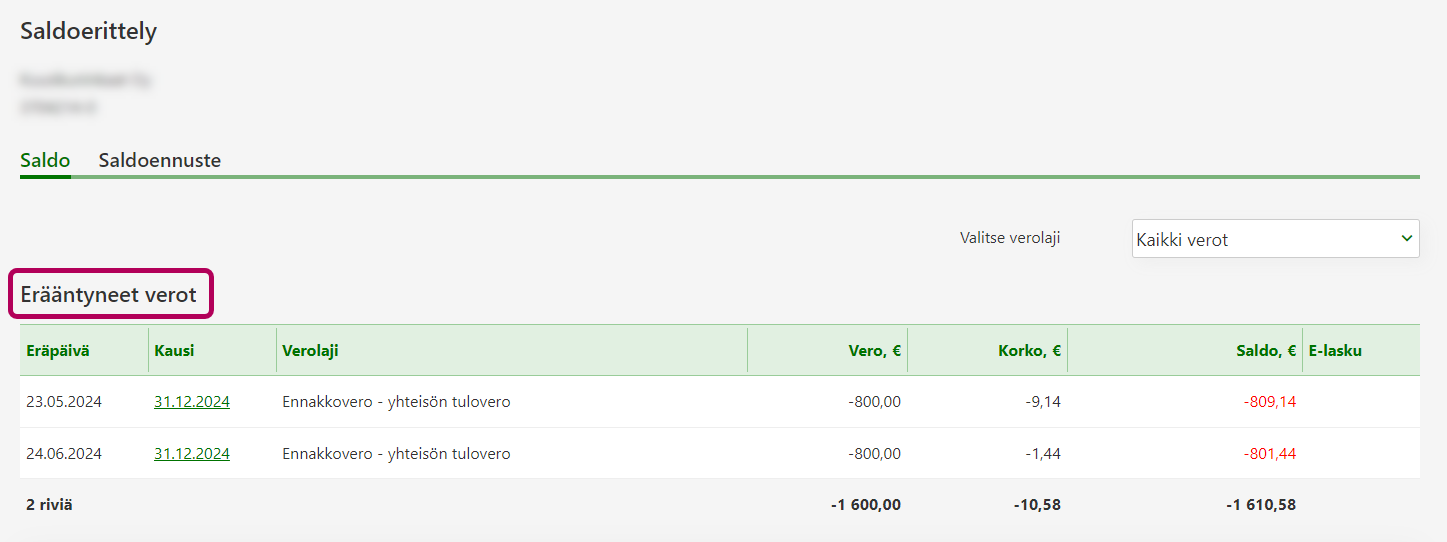Open Kausi link in the 23.05.2024 row
The width and height of the screenshot is (1447, 542).
[x=192, y=402]
